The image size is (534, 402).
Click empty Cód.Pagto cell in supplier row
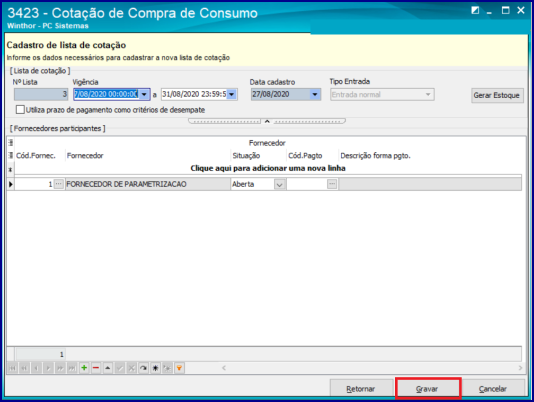(307, 184)
